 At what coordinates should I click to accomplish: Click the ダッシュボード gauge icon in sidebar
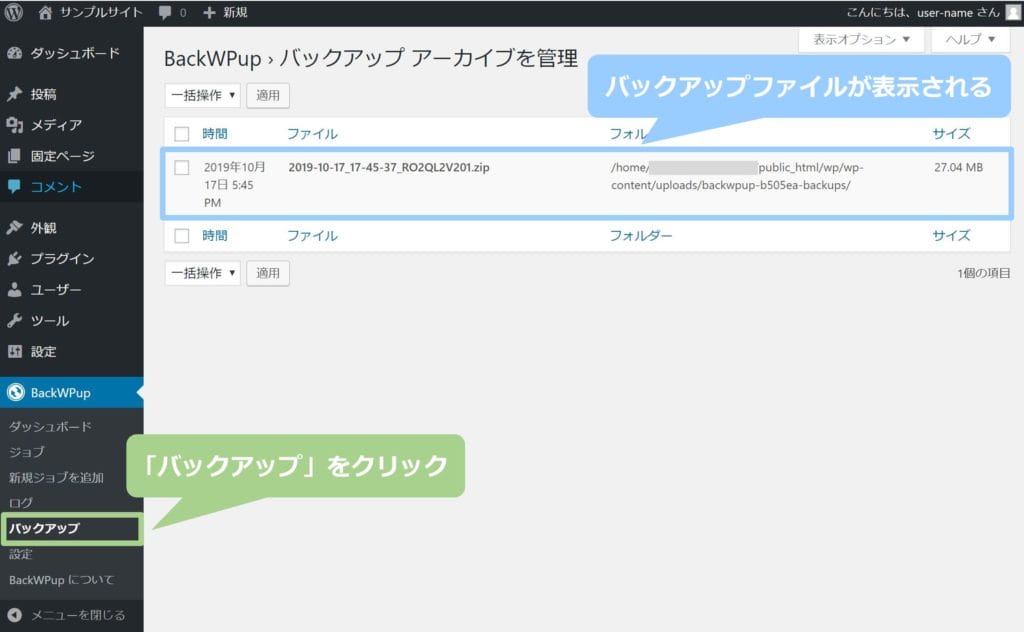pyautogui.click(x=15, y=53)
